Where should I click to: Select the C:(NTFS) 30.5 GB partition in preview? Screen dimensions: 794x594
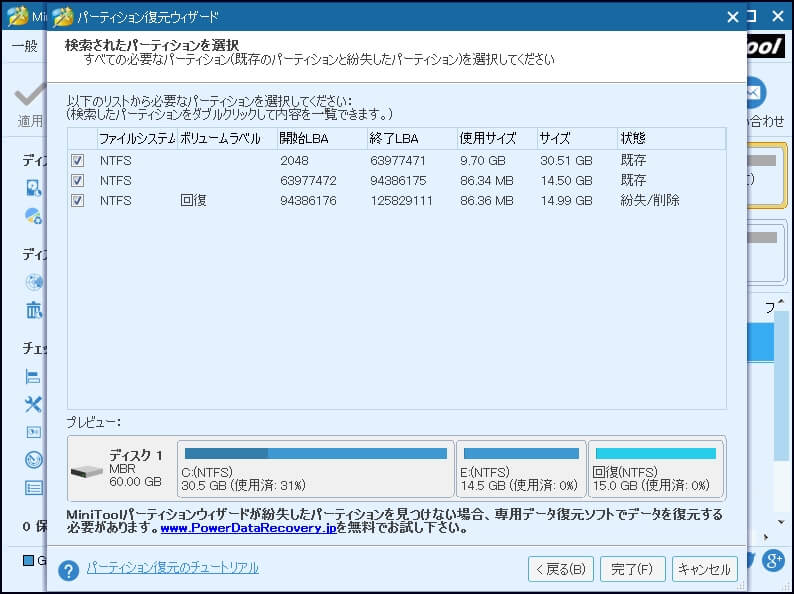point(316,469)
